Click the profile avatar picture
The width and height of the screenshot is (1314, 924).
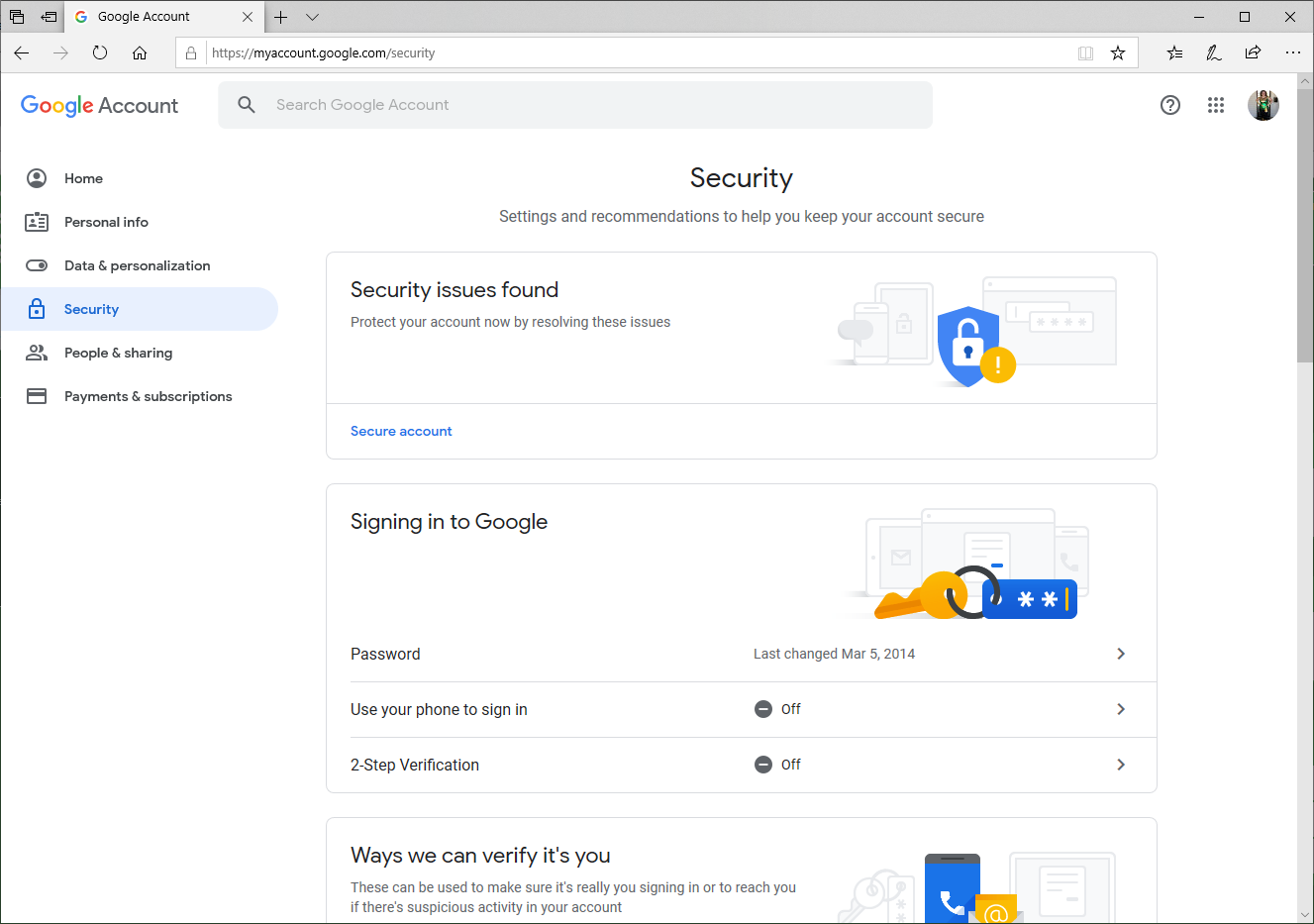(1263, 105)
